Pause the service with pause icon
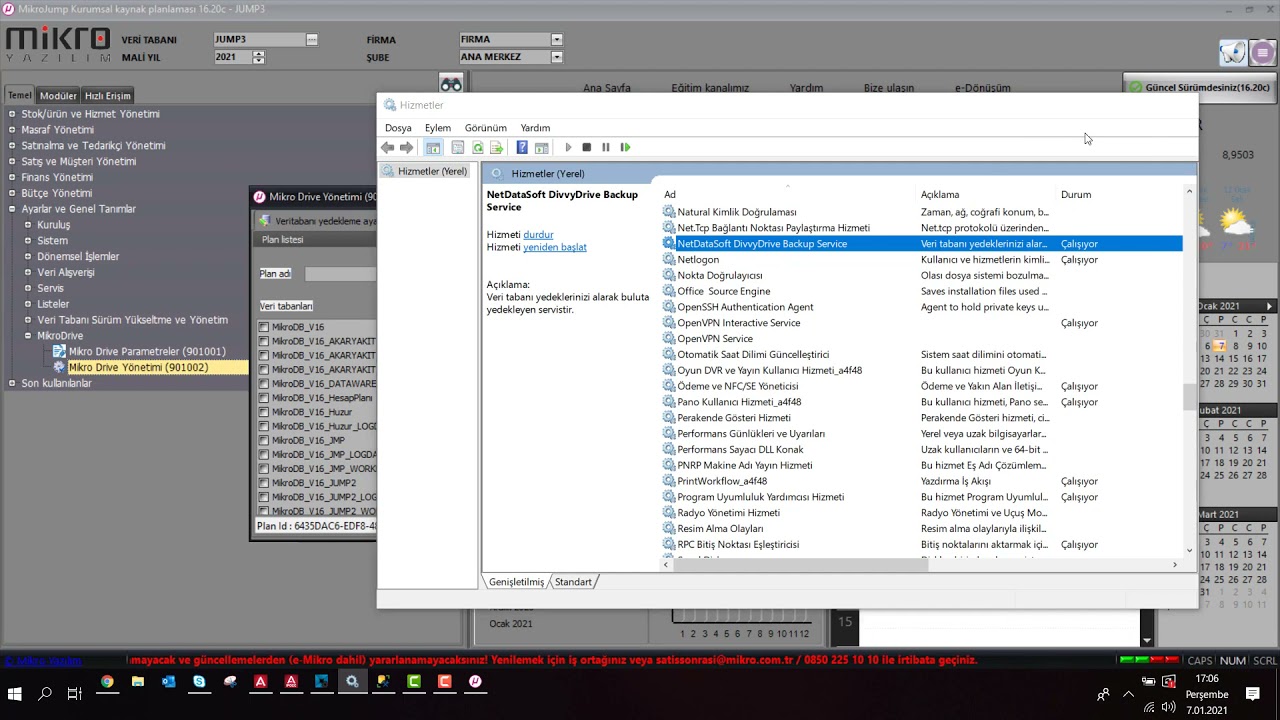The width and height of the screenshot is (1280, 720). click(606, 147)
